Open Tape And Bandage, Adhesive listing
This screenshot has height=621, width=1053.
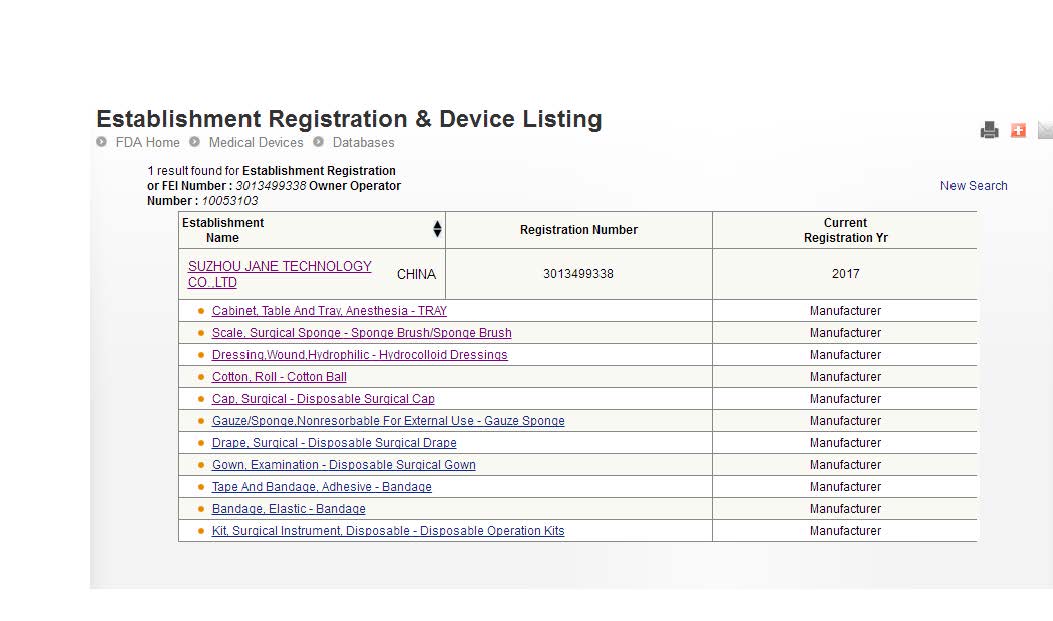point(321,487)
